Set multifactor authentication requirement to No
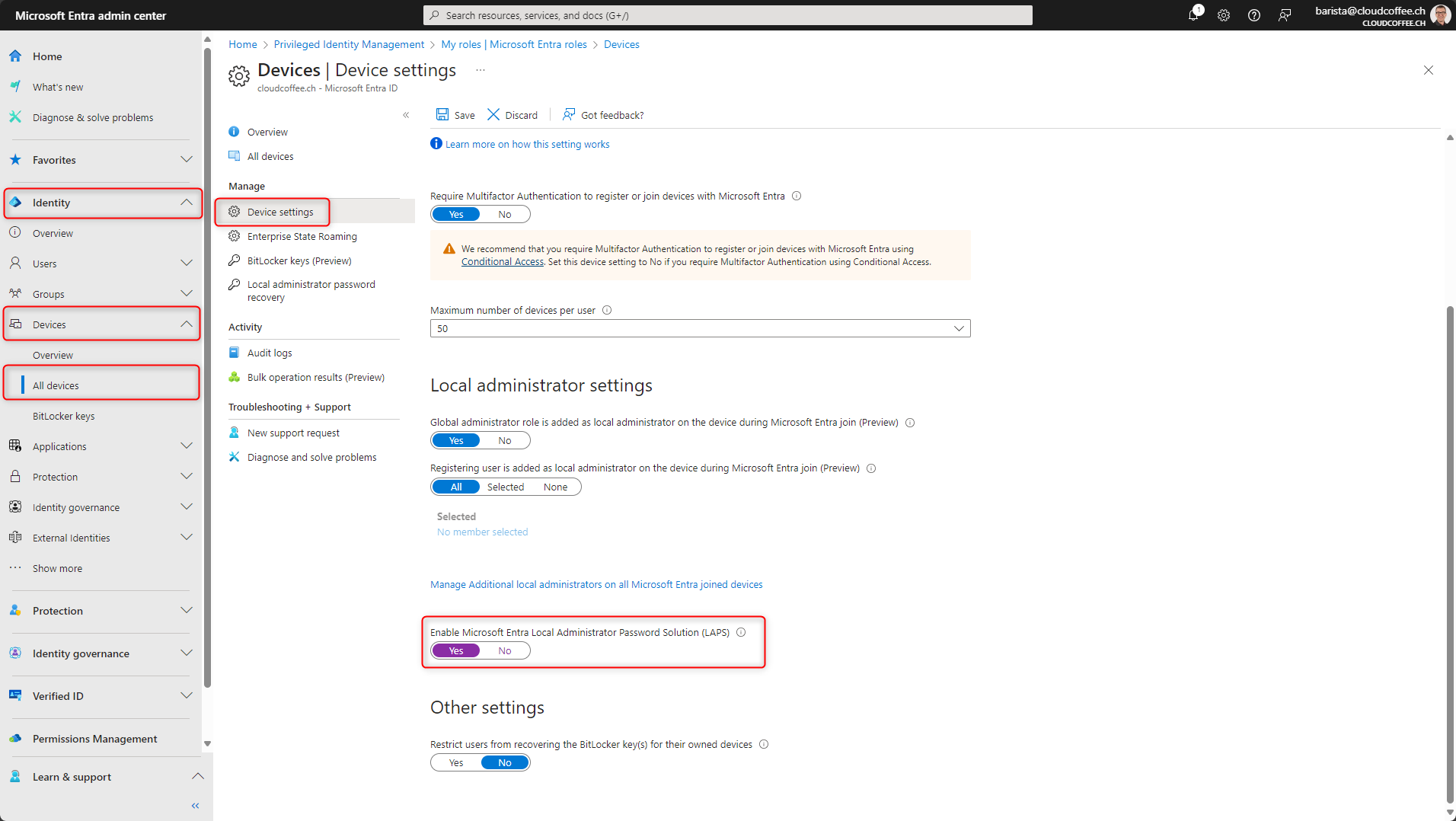 (504, 214)
